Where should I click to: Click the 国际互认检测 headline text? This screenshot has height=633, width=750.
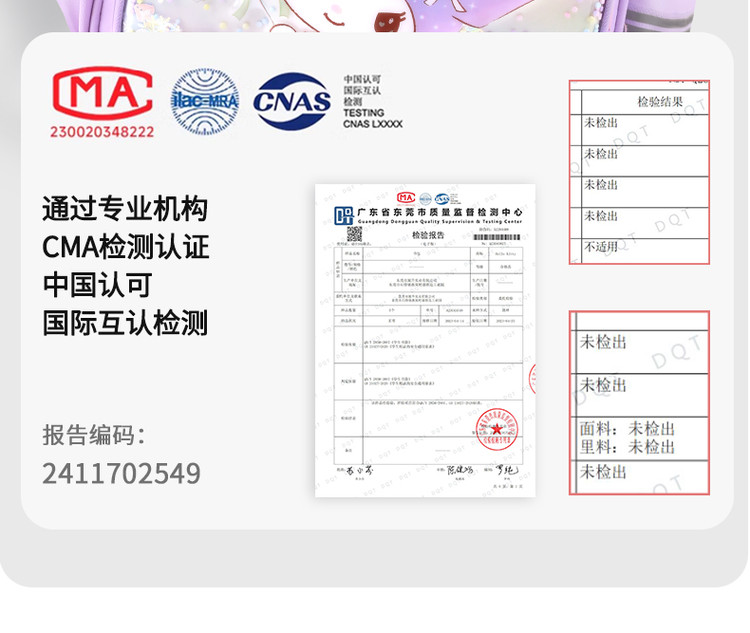tap(125, 322)
